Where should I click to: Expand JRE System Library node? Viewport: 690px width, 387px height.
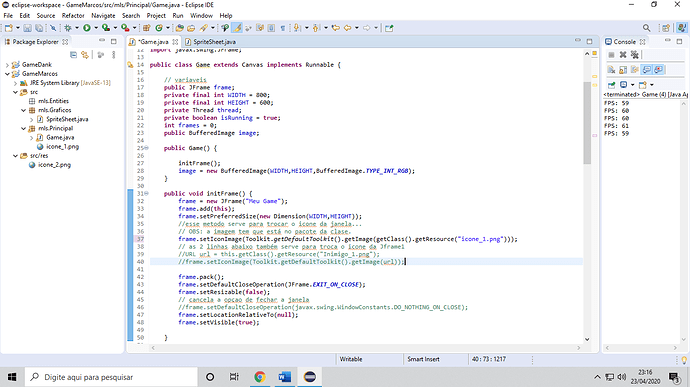15,83
